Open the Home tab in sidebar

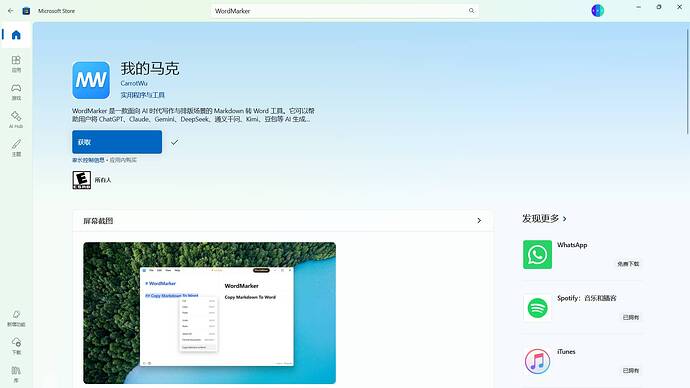point(16,35)
